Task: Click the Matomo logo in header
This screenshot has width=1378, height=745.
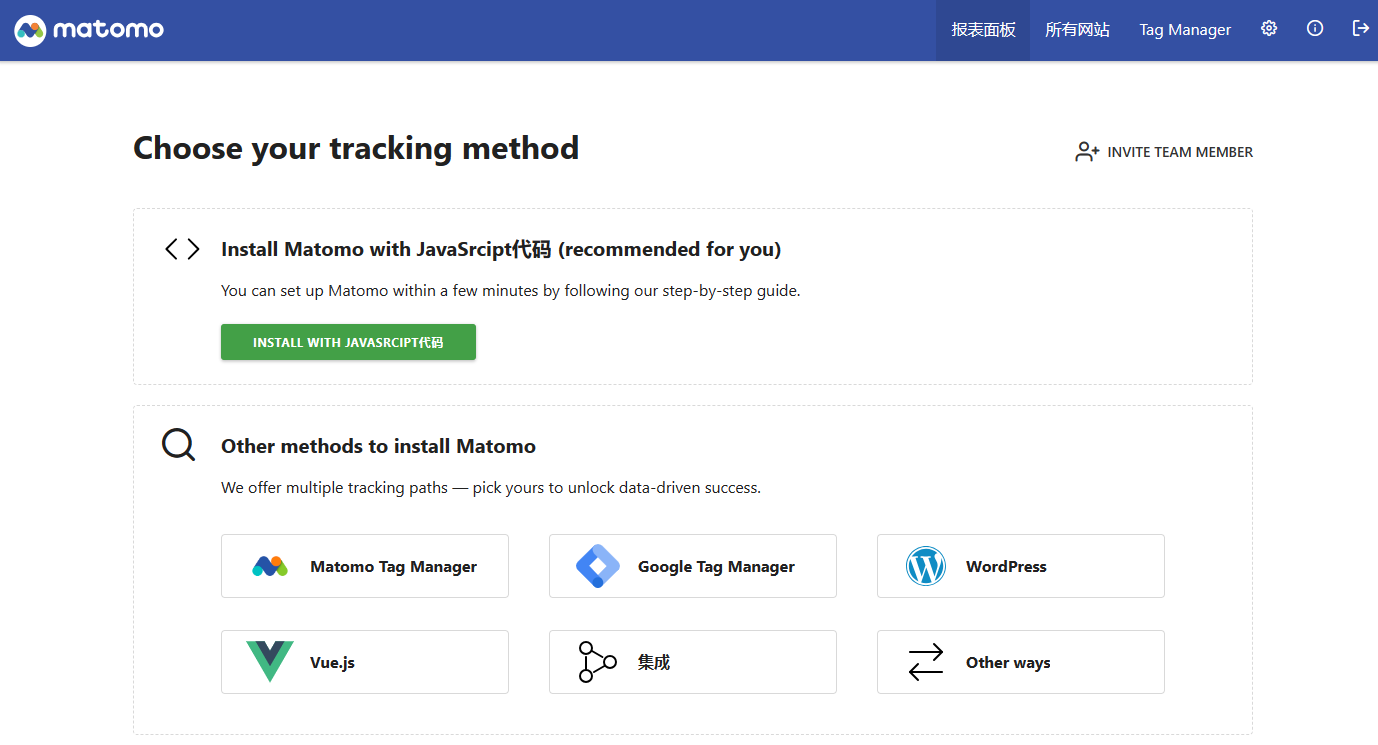Action: pos(89,30)
